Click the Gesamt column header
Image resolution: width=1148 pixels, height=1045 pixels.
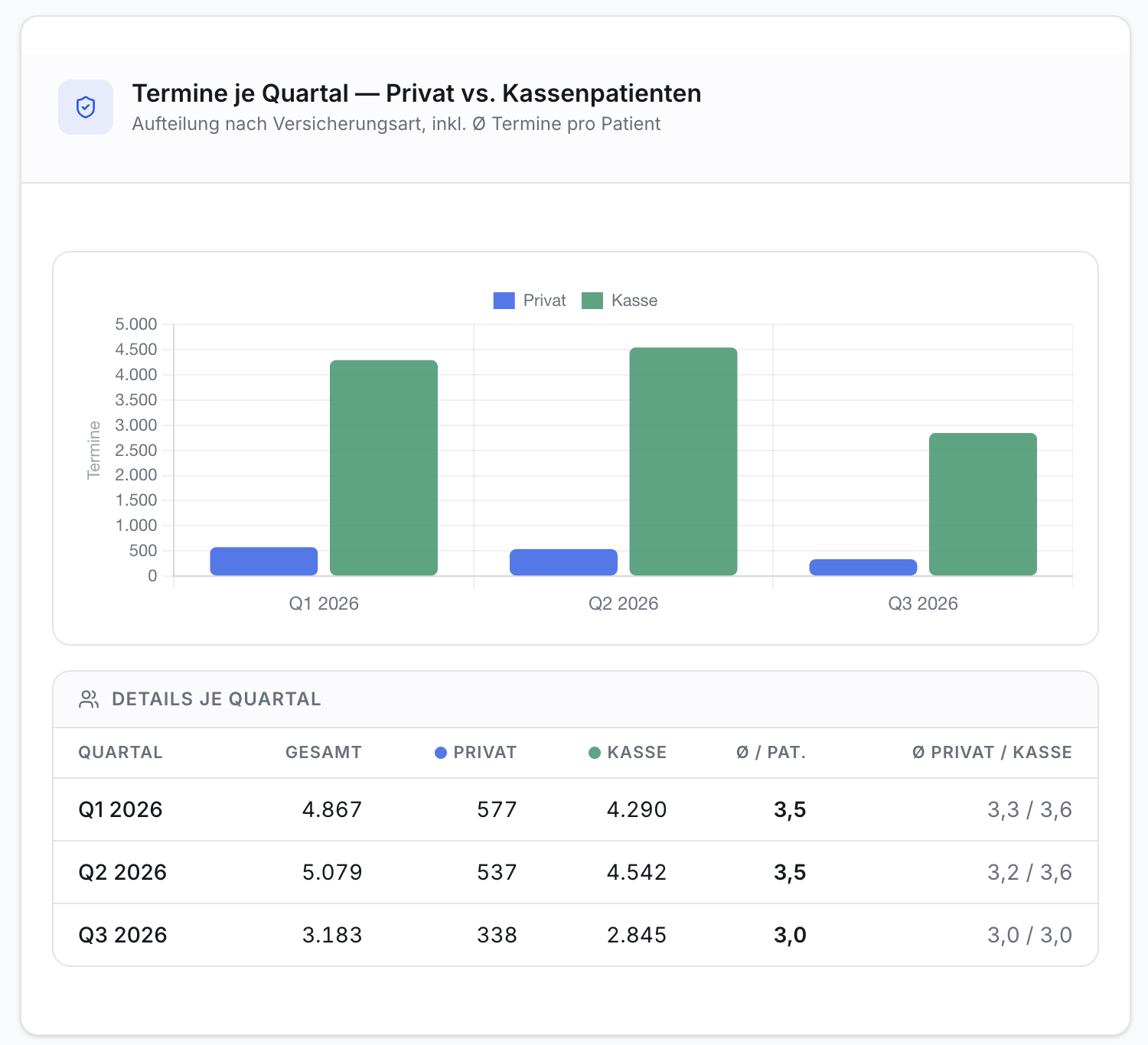(x=324, y=753)
